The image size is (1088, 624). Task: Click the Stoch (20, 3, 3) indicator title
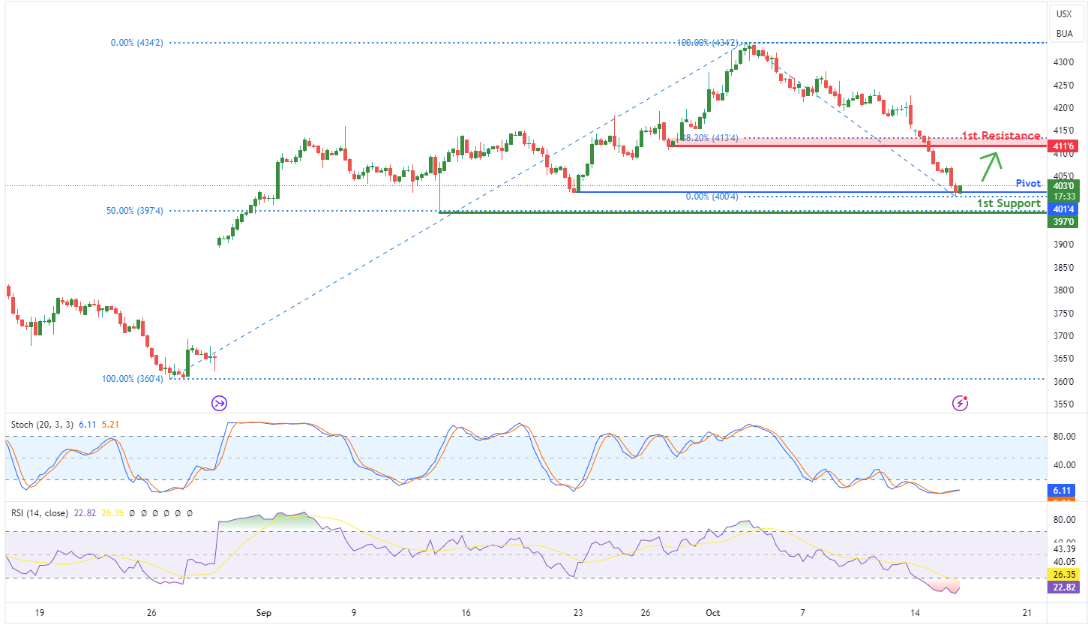(42, 424)
